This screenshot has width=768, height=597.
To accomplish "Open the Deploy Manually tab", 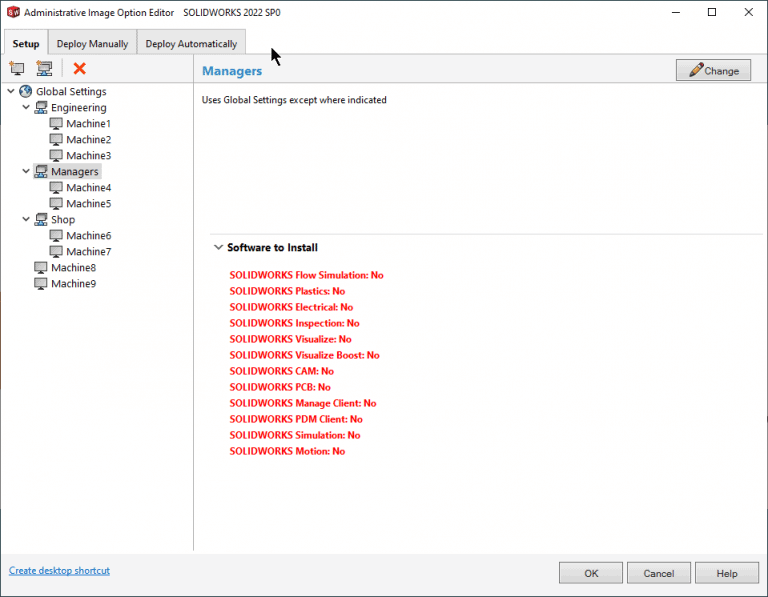I will 93,44.
